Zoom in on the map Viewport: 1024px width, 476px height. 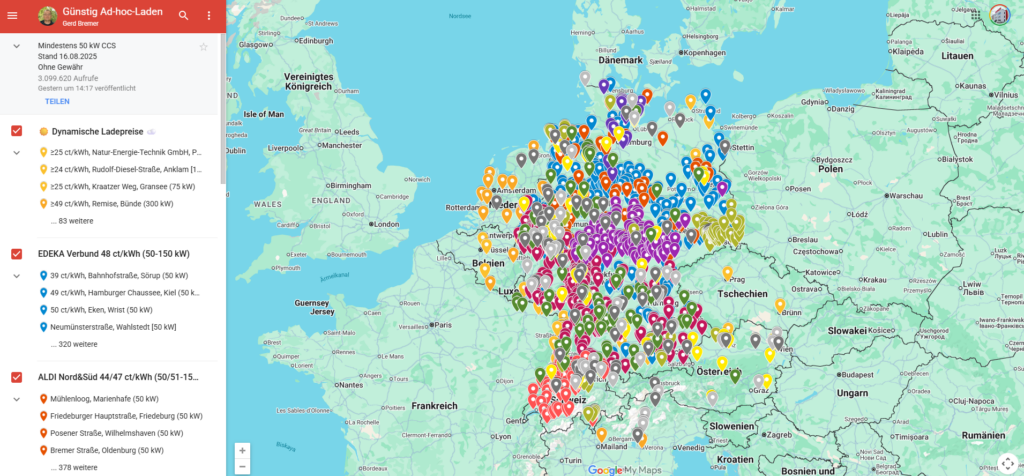coord(242,451)
